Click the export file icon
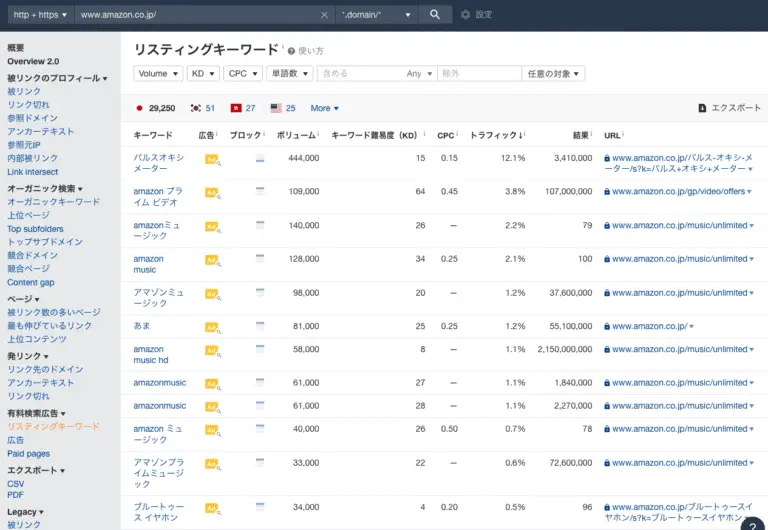768x530 pixels. pos(702,108)
